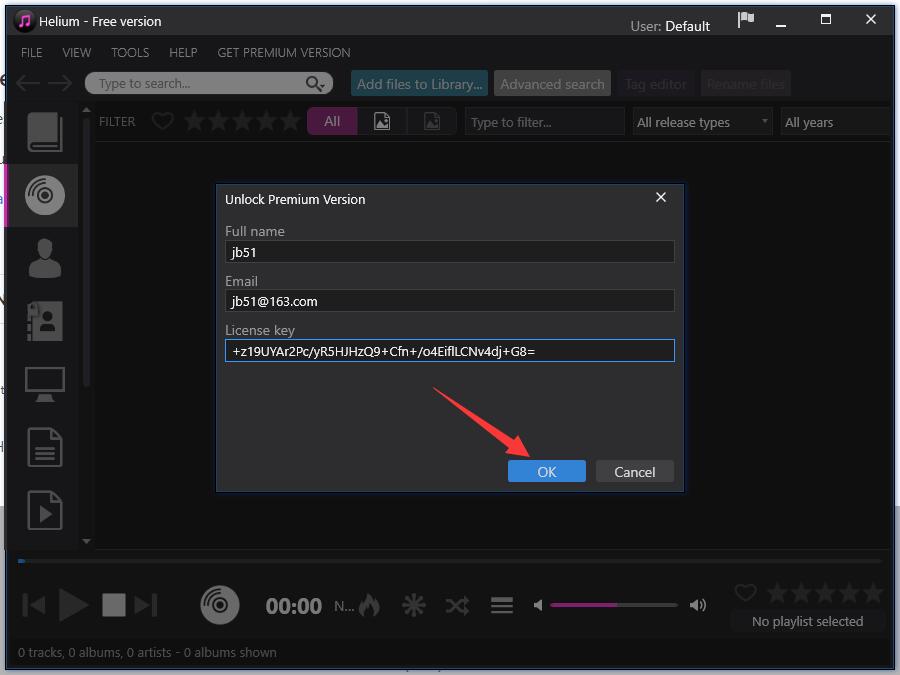Focus the Type to filter box
Screen dimensions: 900x675
(x=544, y=122)
